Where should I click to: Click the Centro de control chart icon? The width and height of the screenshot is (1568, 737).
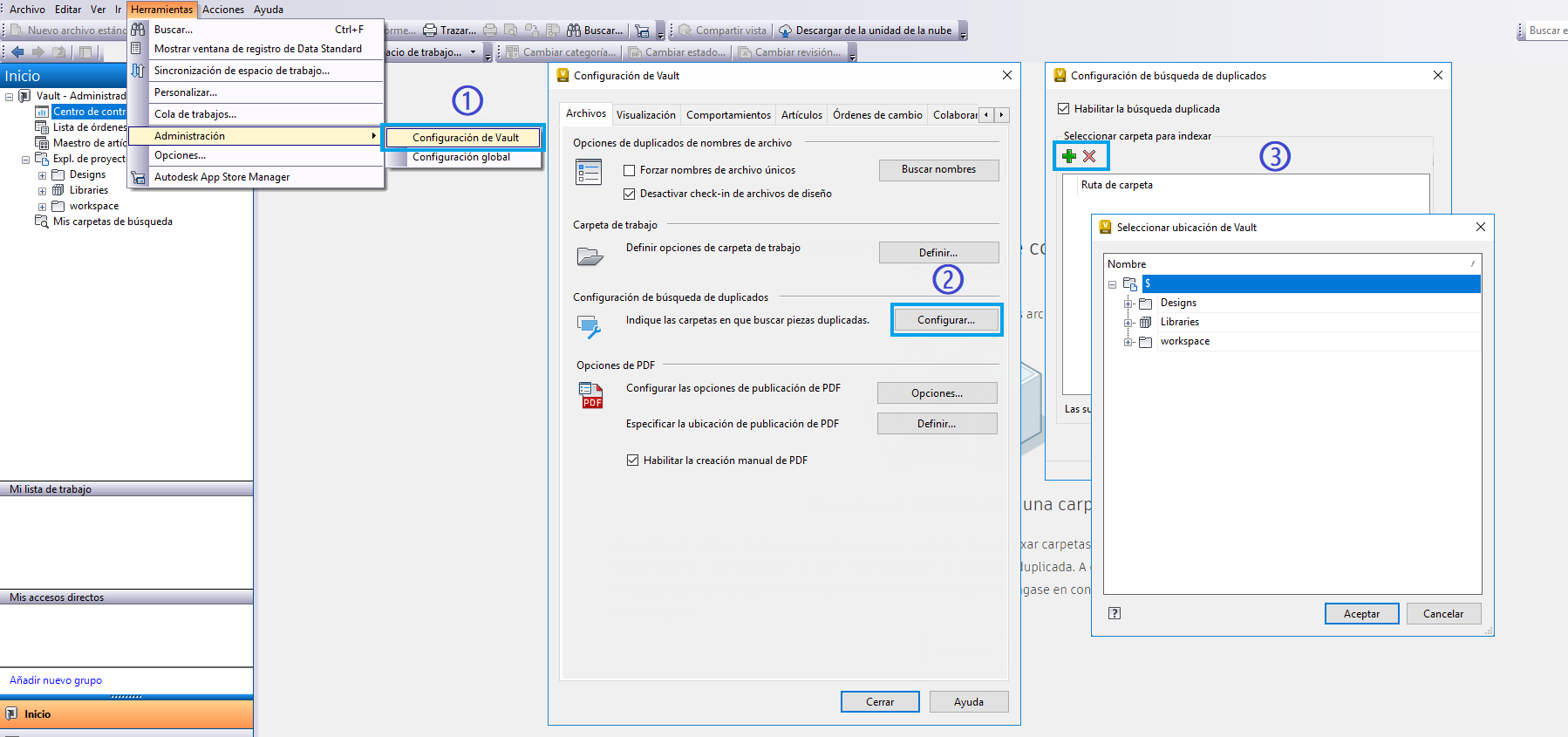(x=42, y=112)
